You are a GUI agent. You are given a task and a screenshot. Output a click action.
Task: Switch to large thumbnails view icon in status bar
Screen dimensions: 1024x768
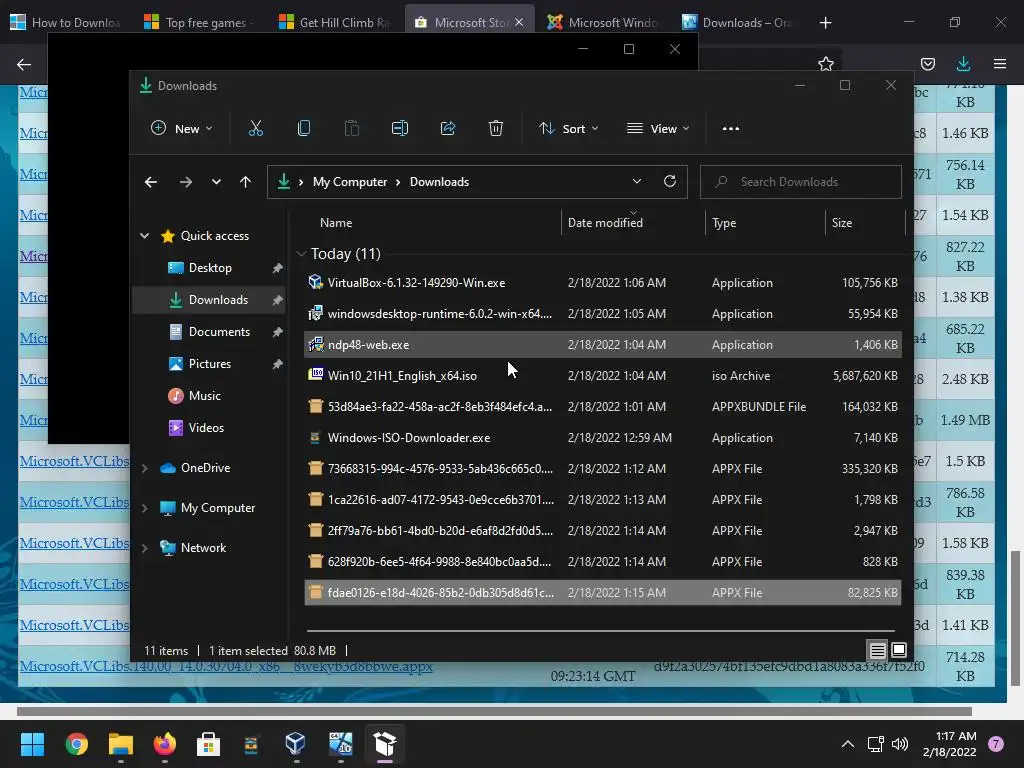(899, 650)
